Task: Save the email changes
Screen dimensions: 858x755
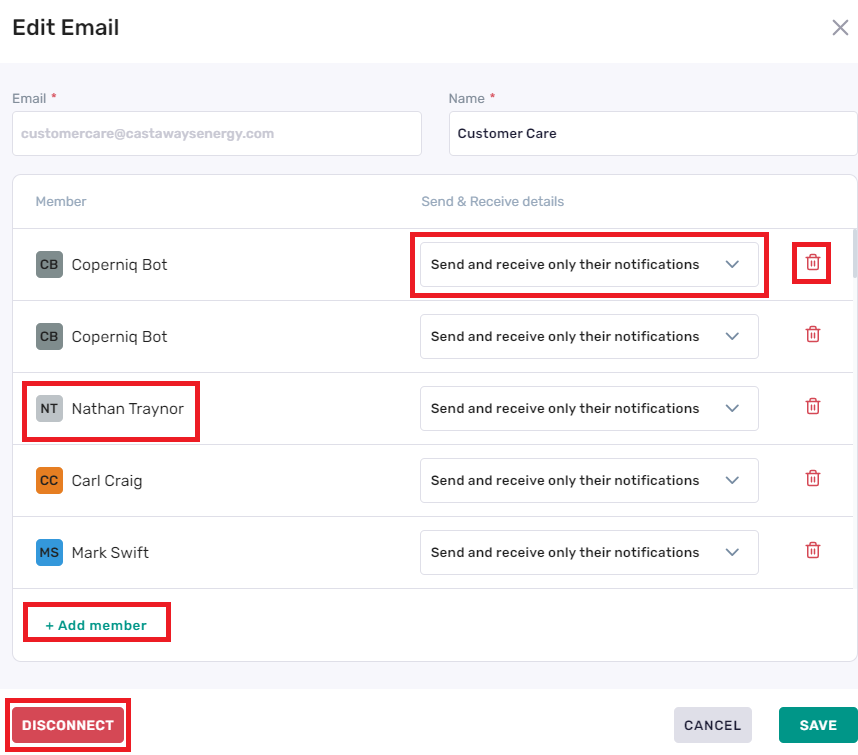Action: pos(818,725)
